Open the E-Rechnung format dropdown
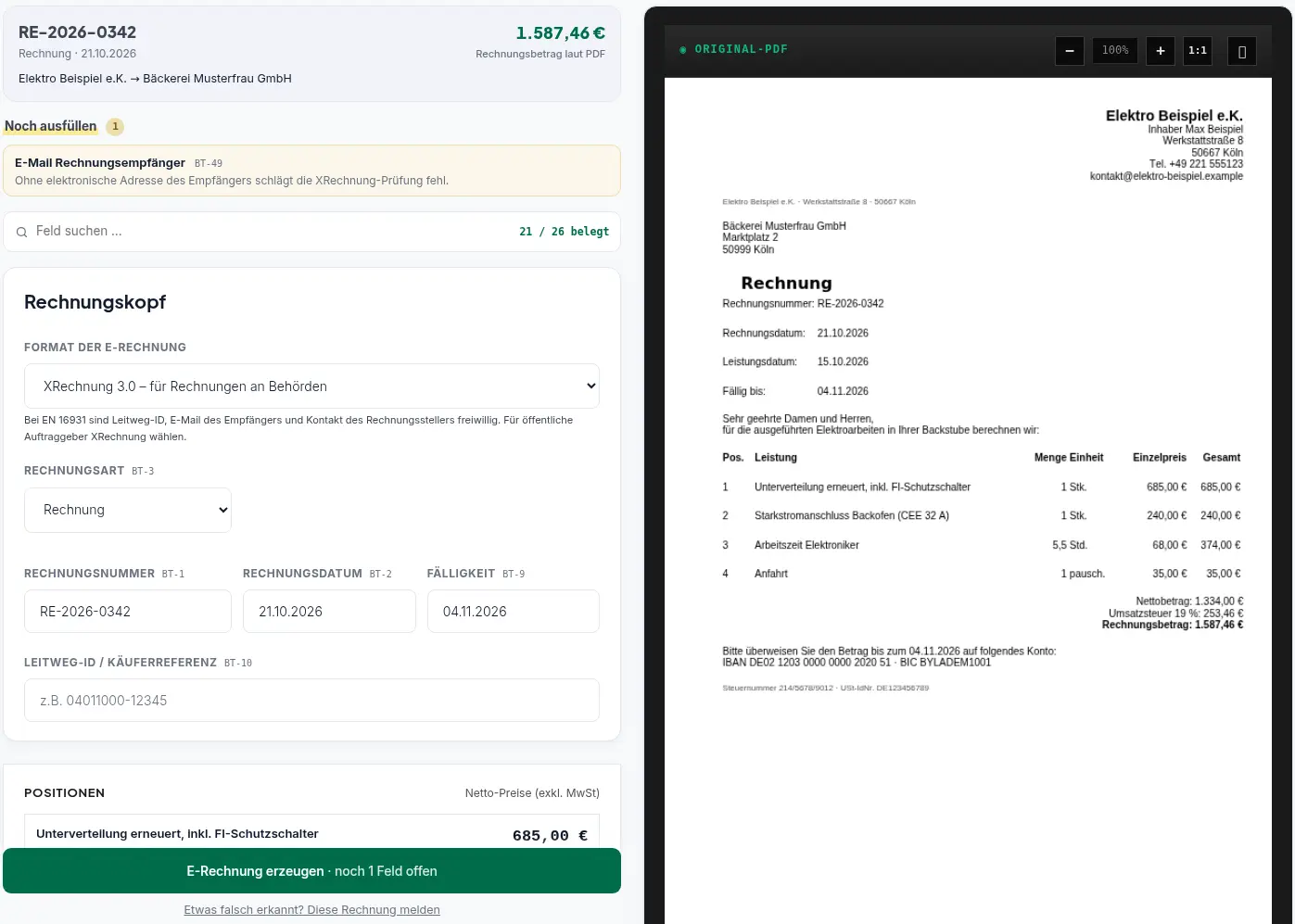Viewport: 1295px width, 924px height. point(311,386)
